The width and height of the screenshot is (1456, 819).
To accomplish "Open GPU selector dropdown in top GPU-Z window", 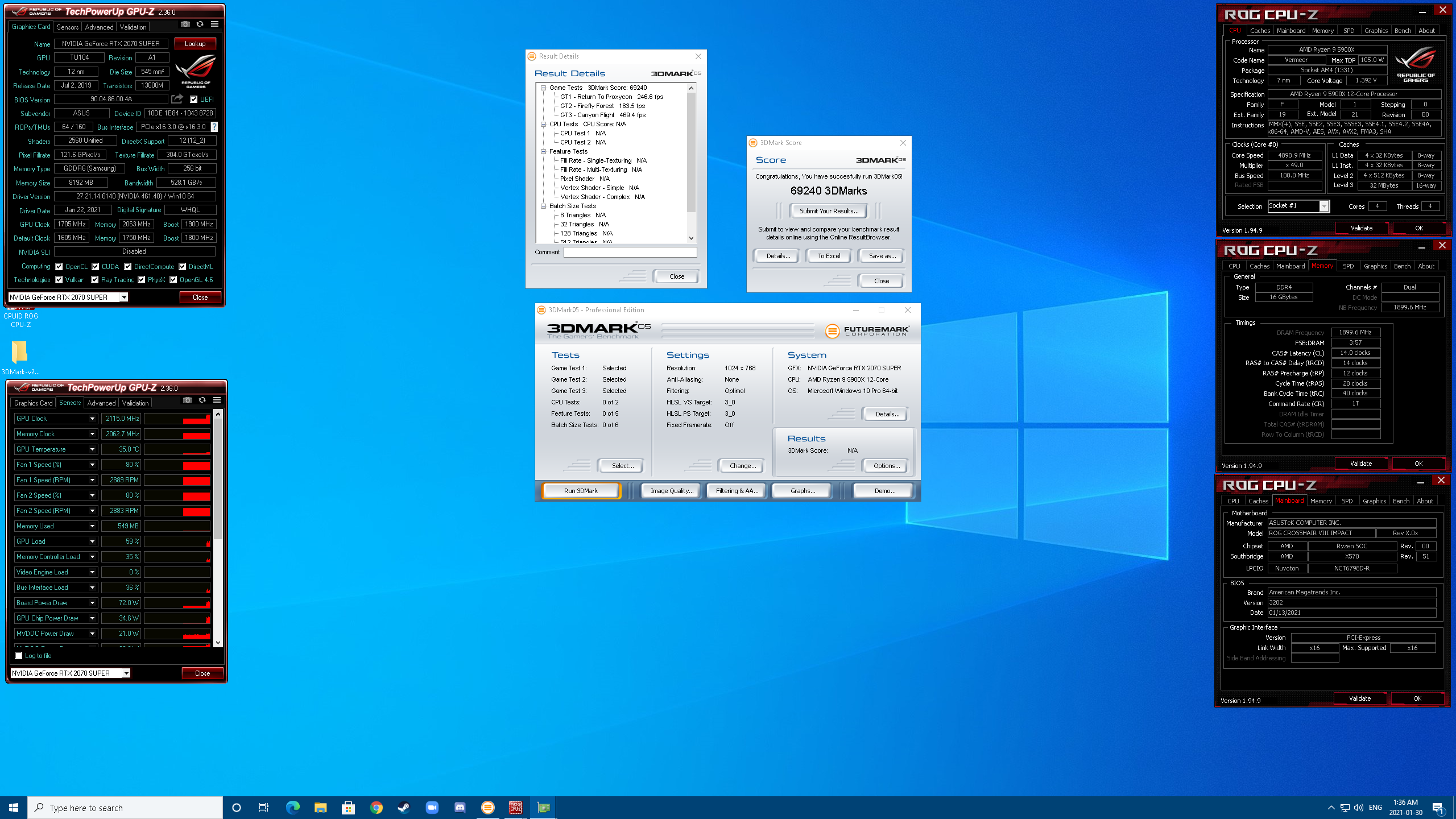I will (124, 297).
